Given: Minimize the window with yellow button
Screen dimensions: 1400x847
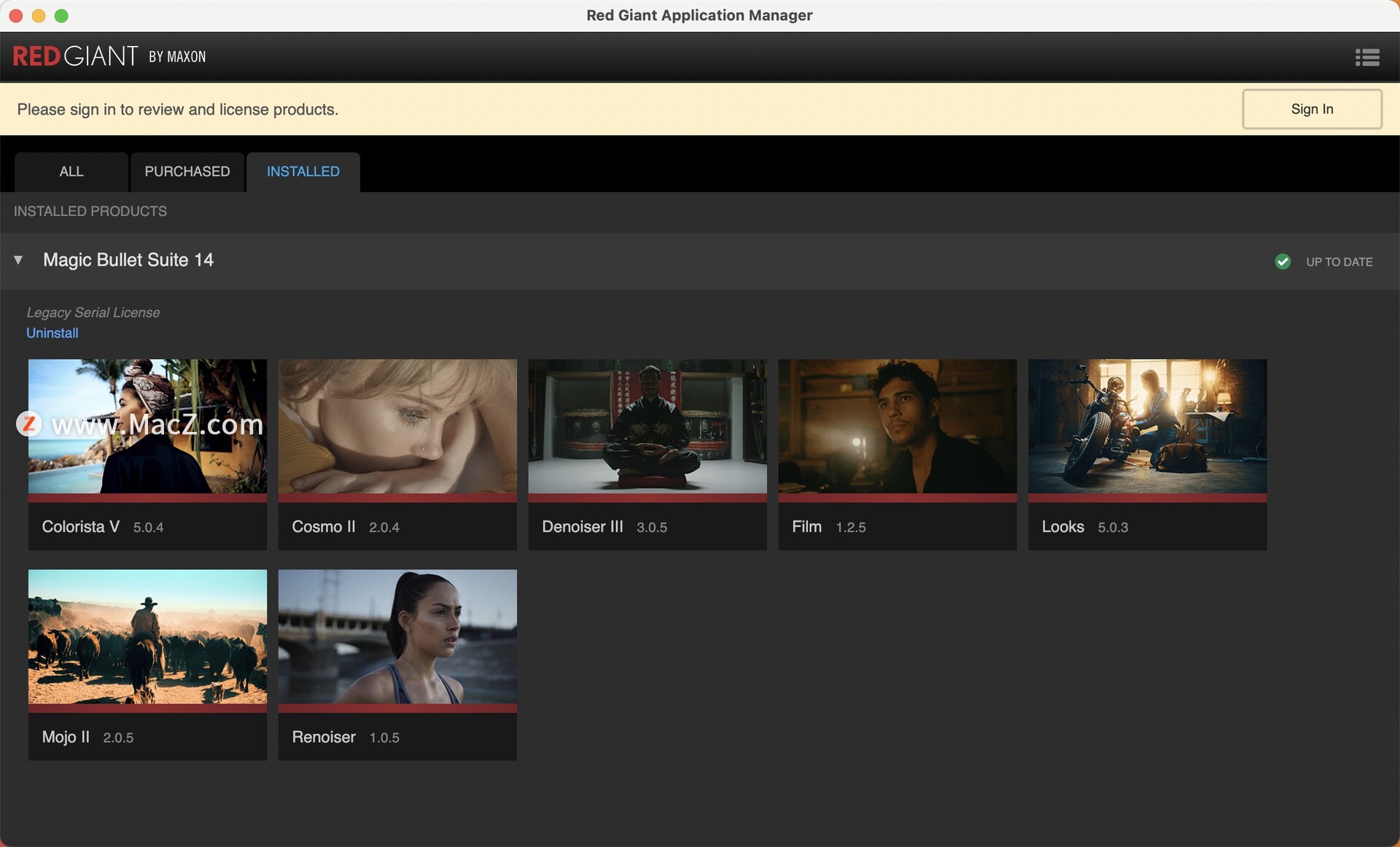Looking at the screenshot, I should tap(39, 15).
